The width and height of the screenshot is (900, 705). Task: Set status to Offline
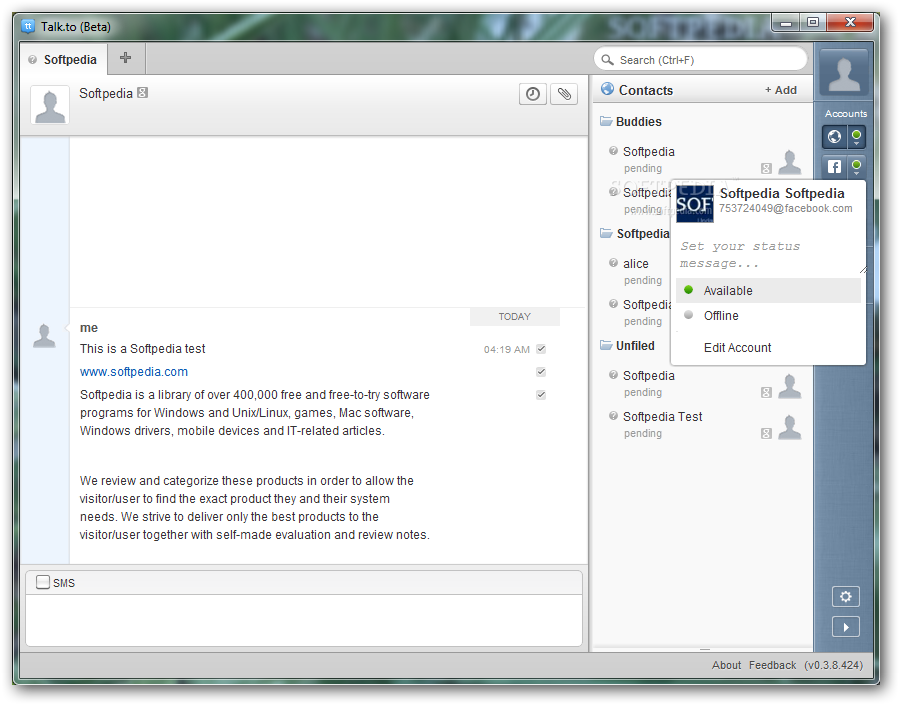click(x=768, y=316)
